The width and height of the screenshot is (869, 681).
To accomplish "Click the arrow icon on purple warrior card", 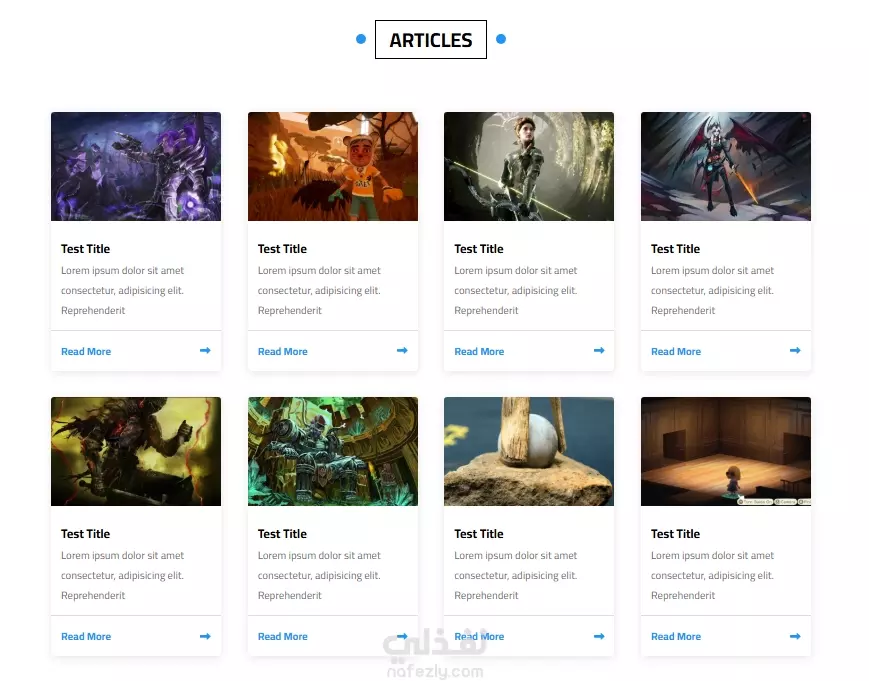I will tap(205, 350).
